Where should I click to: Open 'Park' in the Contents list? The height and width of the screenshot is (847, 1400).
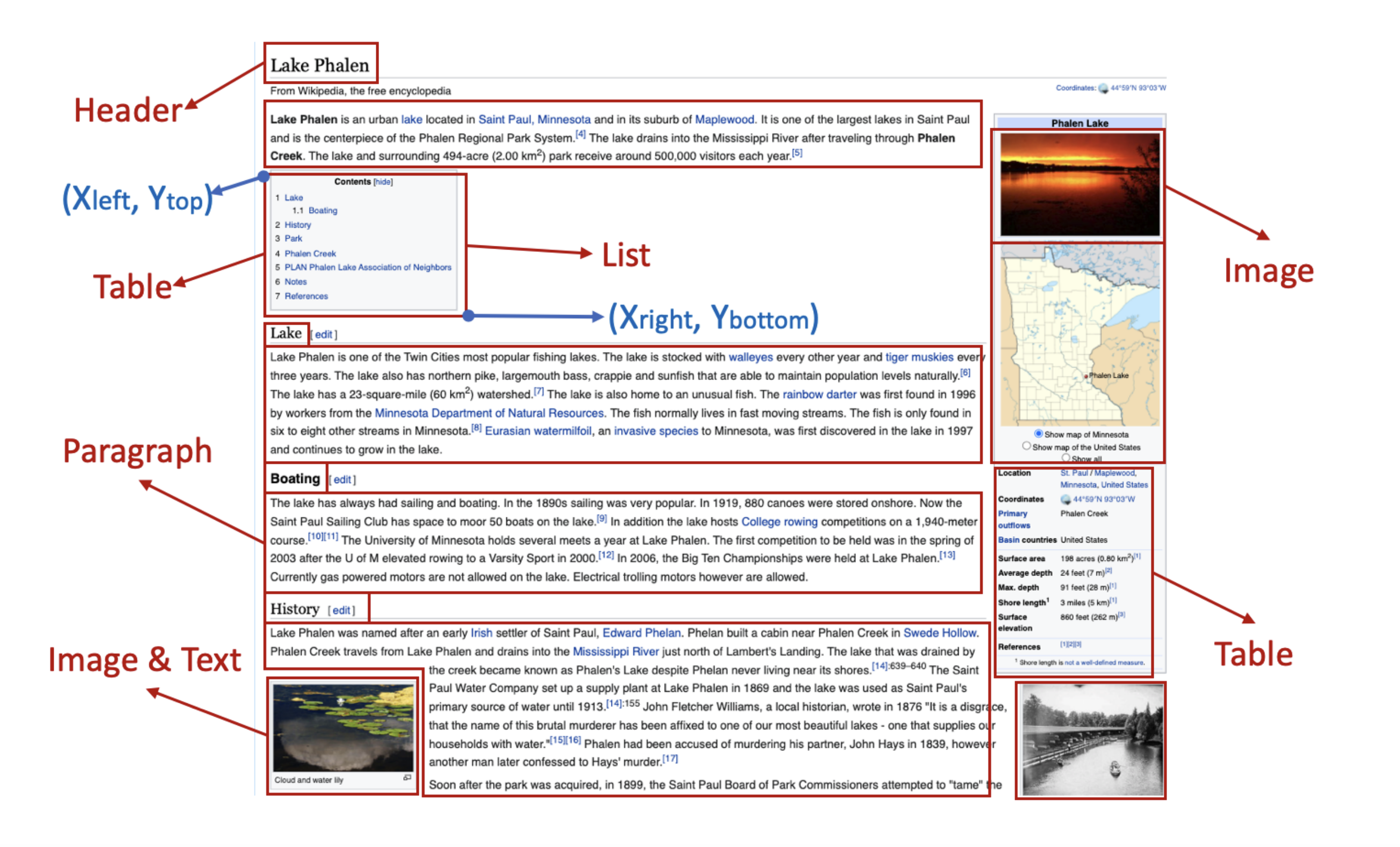(x=293, y=239)
